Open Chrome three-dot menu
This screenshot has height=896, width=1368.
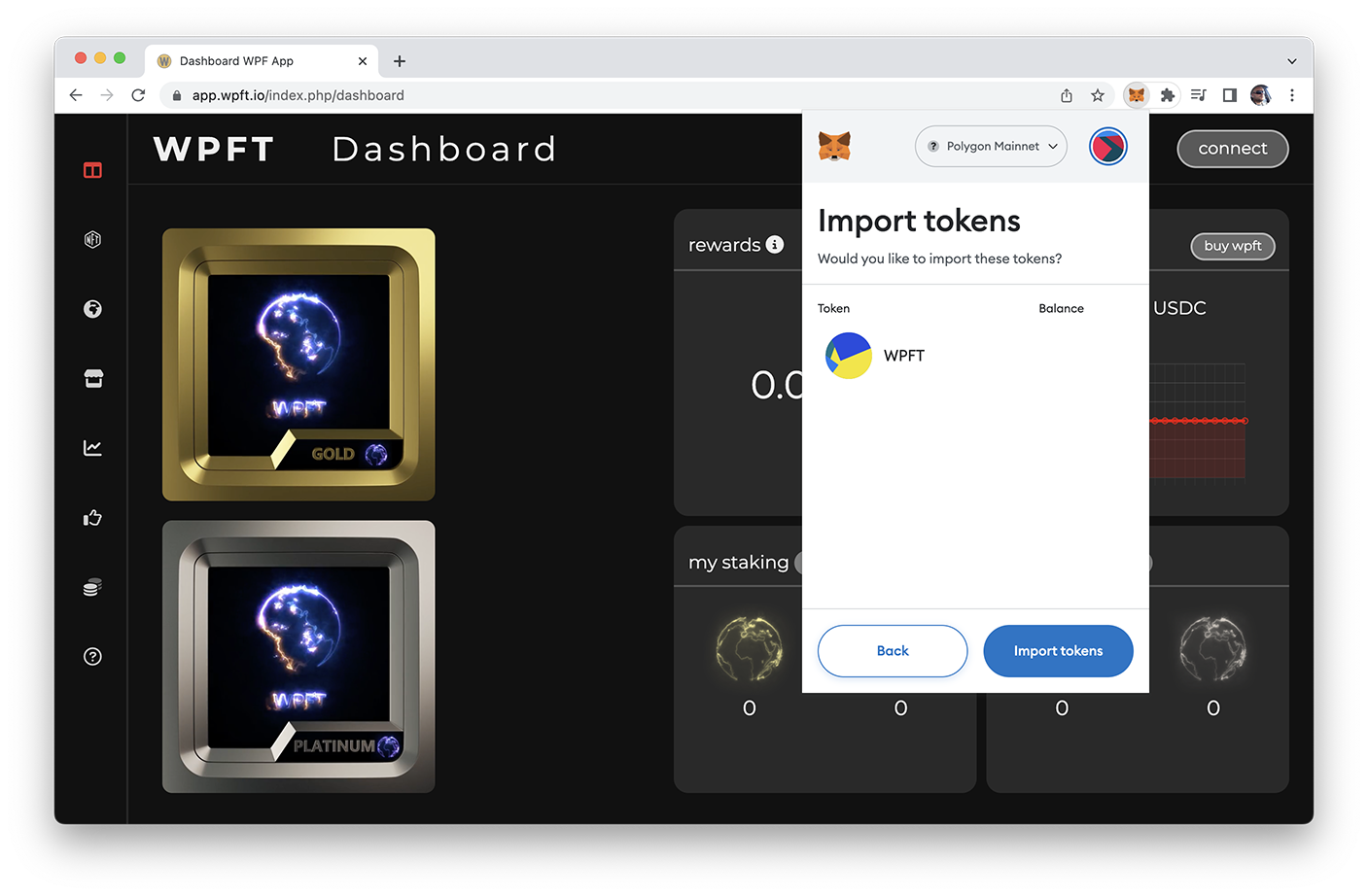(x=1292, y=95)
